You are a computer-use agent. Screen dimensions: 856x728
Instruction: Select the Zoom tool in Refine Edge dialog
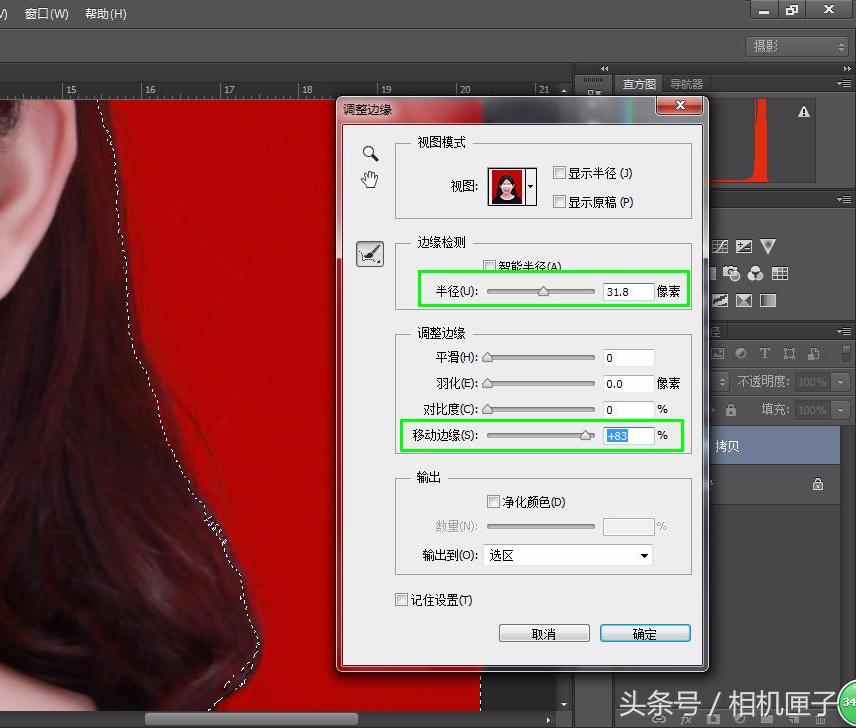370,153
